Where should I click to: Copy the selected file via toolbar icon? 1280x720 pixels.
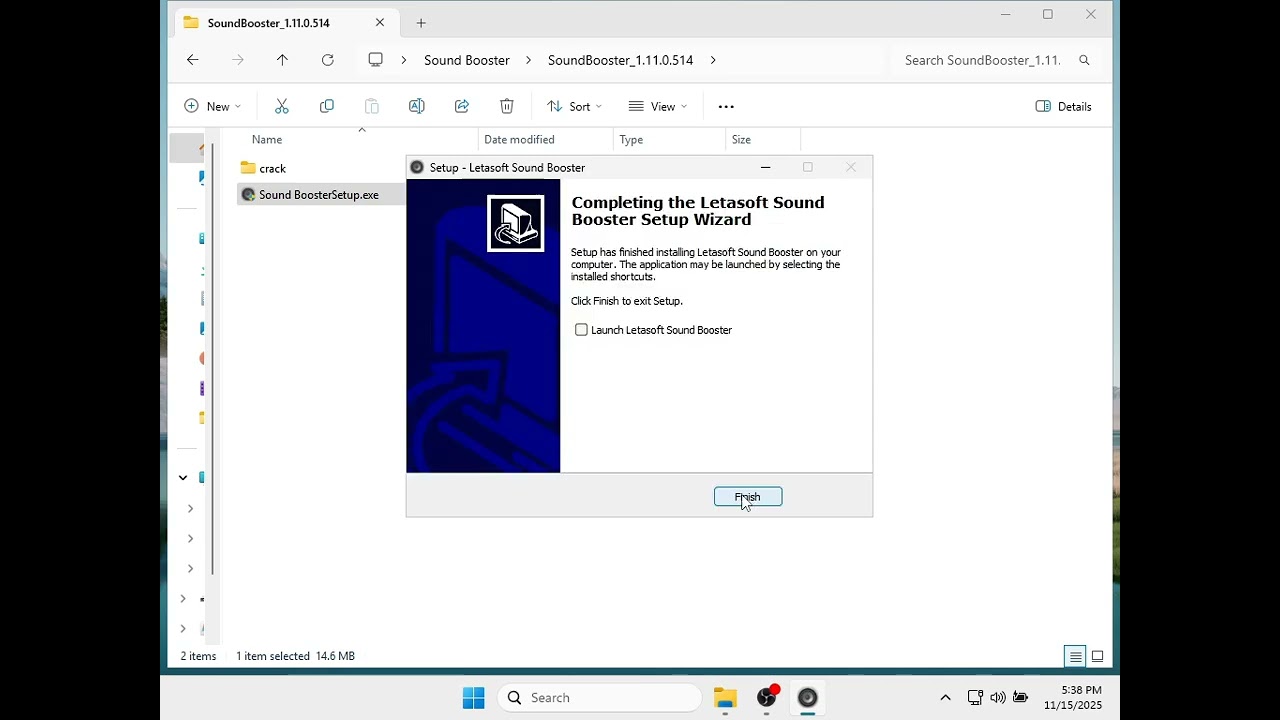point(327,106)
